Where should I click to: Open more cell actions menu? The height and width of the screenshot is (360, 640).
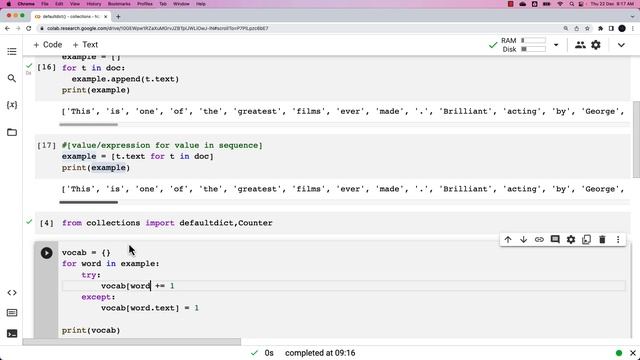point(618,240)
